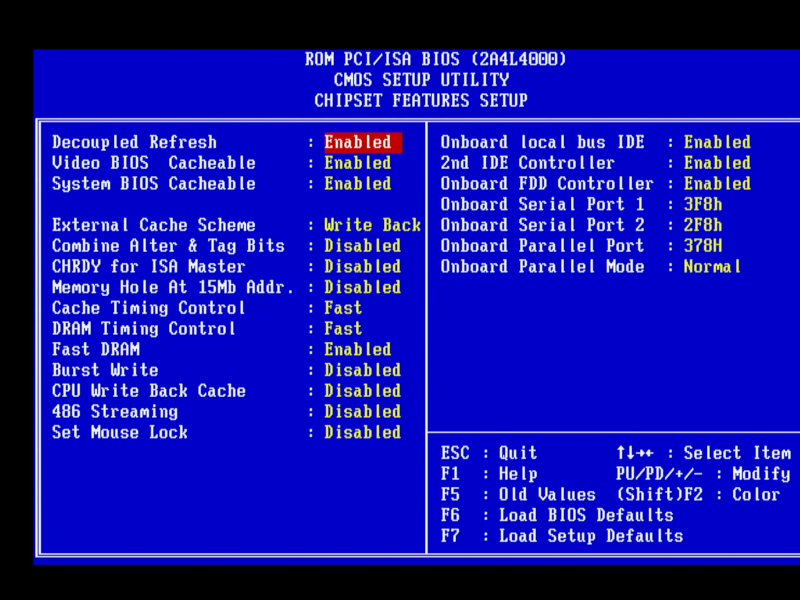800x600 pixels.
Task: Change External Cache Scheme Write Back value
Action: click(x=372, y=225)
